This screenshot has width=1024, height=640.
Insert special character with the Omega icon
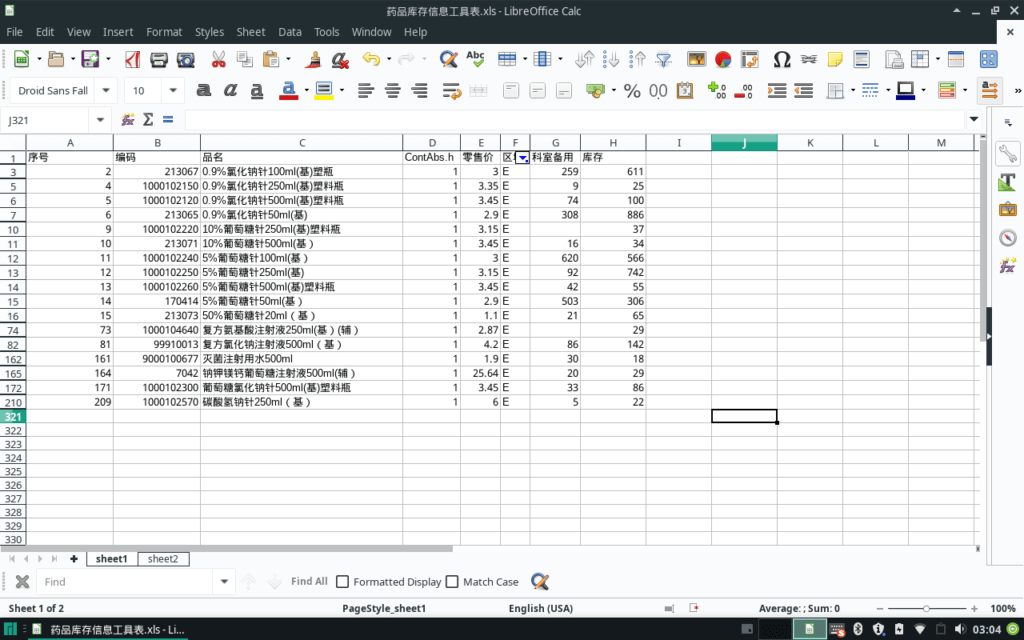coord(782,60)
